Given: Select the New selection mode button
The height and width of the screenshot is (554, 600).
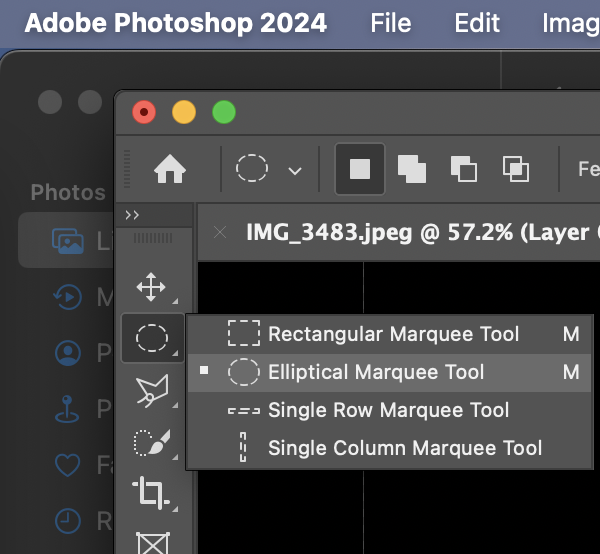Looking at the screenshot, I should 360,169.
